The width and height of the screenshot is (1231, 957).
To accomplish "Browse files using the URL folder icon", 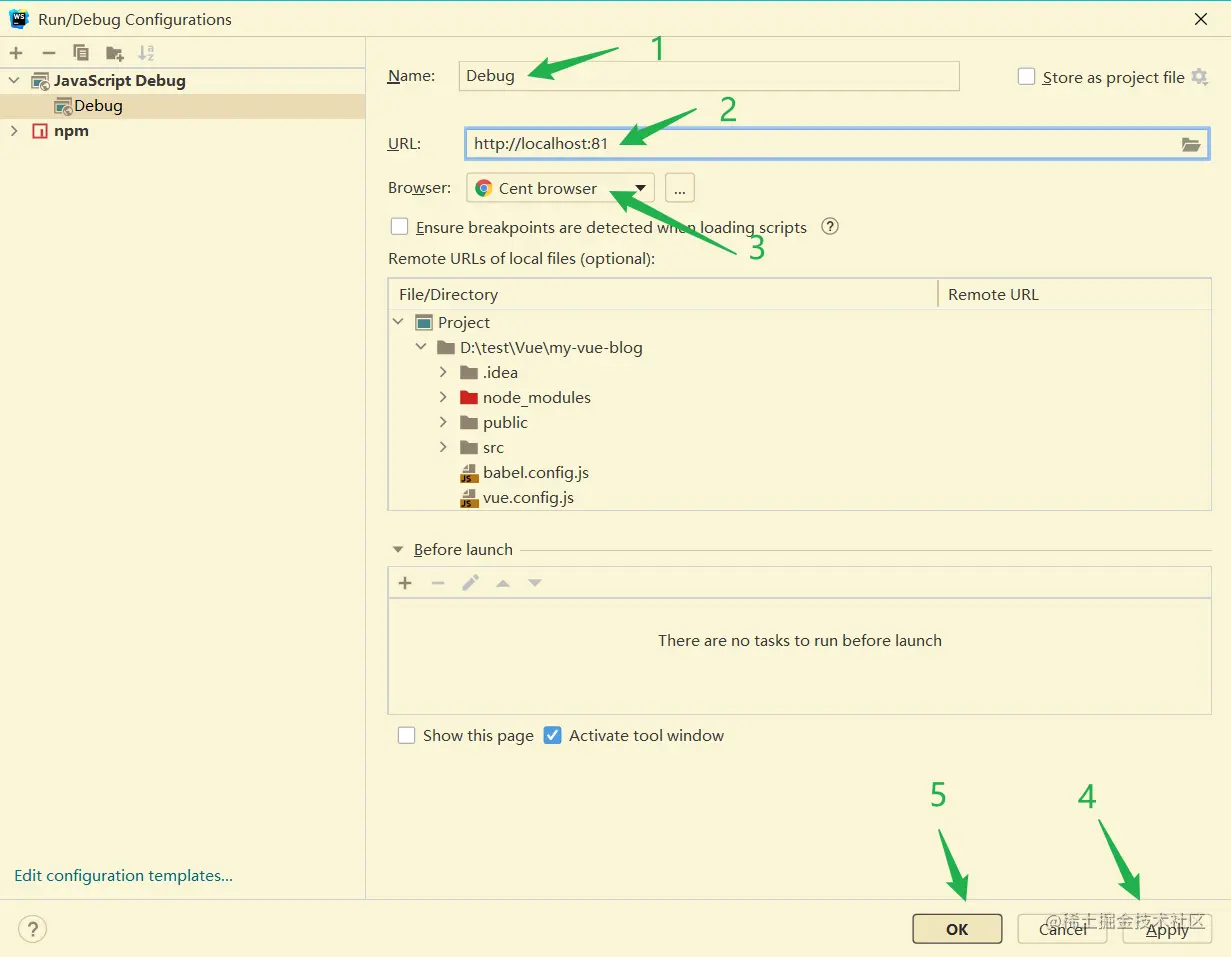I will pyautogui.click(x=1190, y=144).
